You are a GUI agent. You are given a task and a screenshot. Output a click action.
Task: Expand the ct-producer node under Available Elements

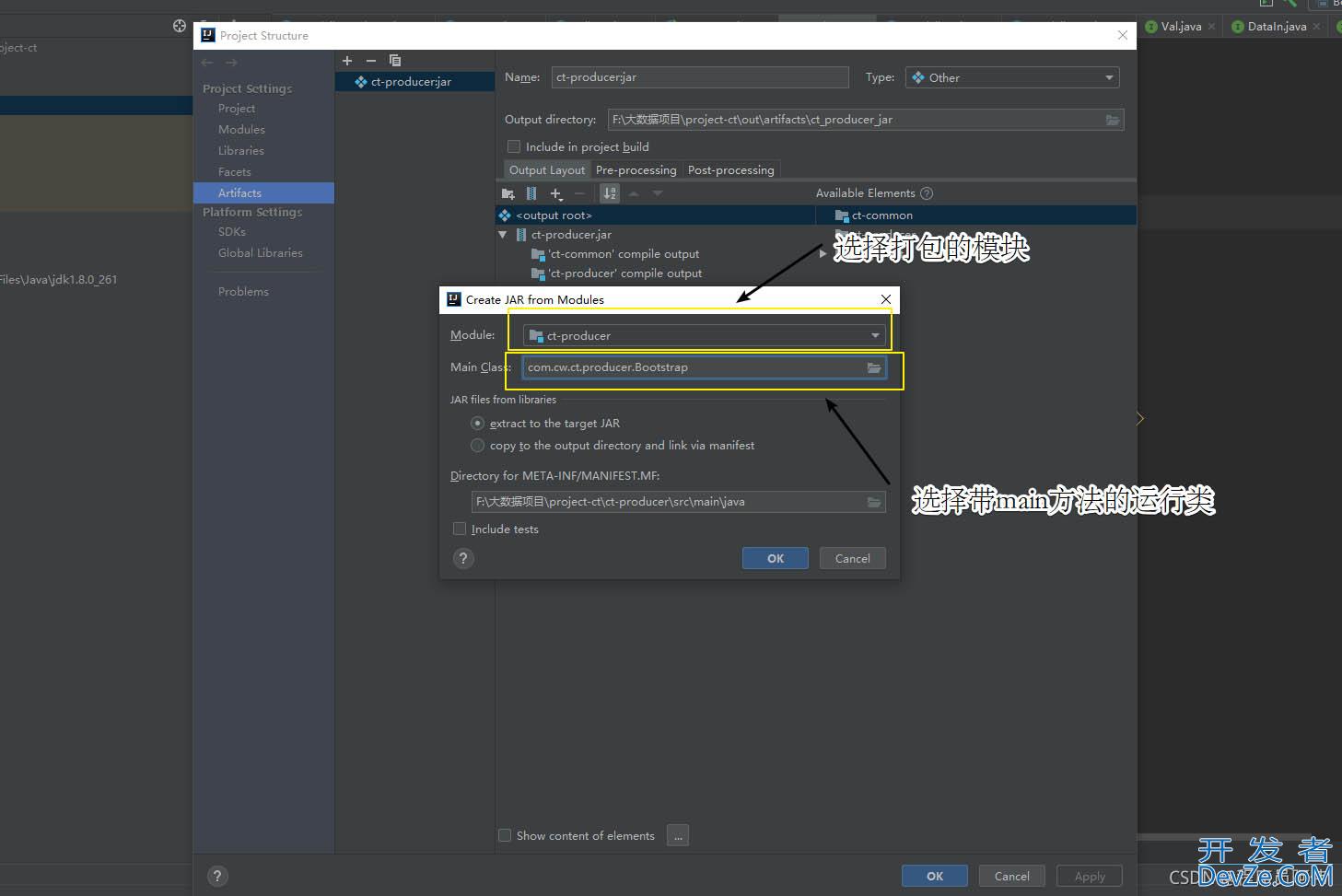(x=823, y=252)
